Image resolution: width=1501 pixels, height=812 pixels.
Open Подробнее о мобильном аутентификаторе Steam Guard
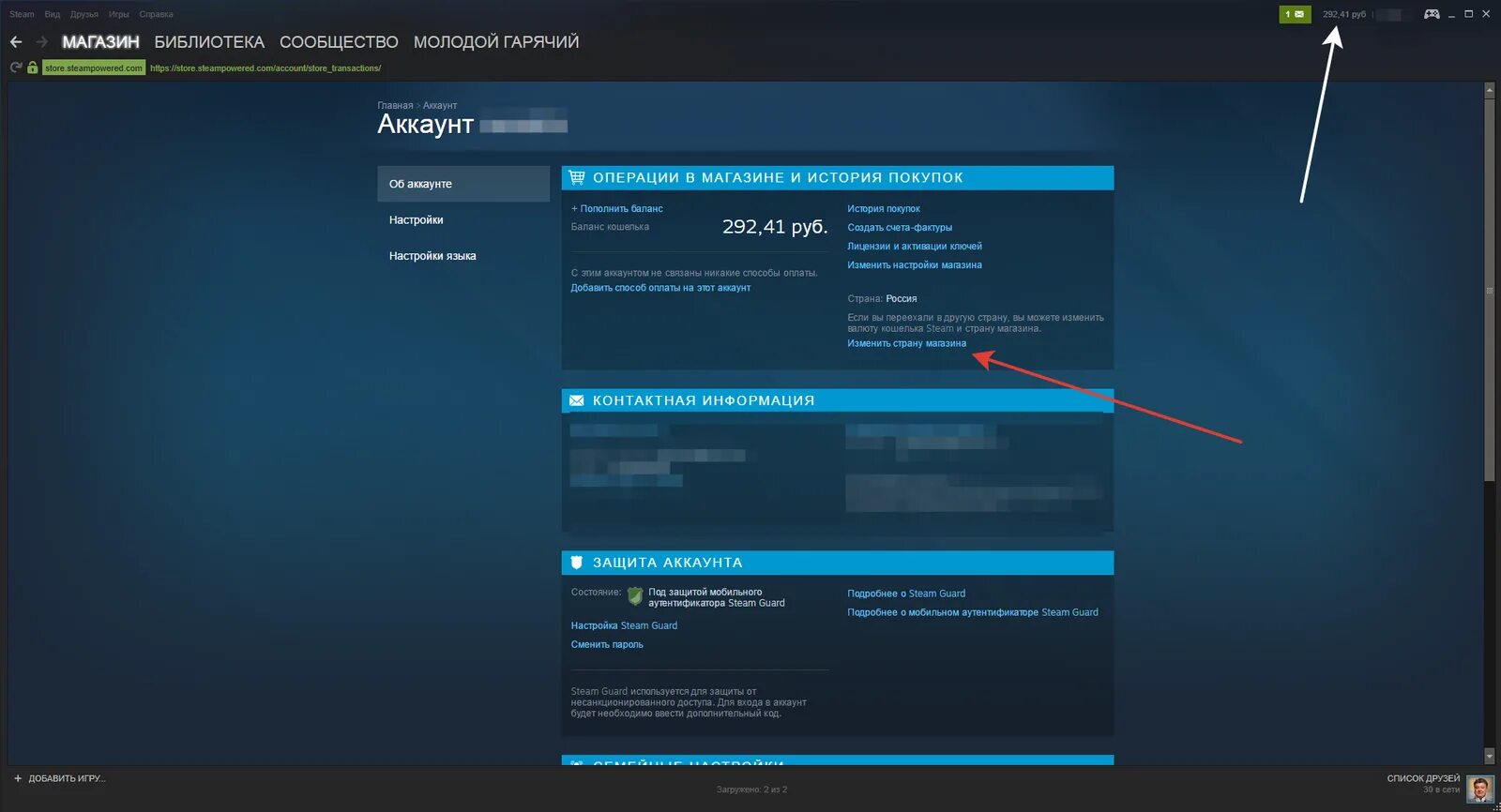point(973,612)
